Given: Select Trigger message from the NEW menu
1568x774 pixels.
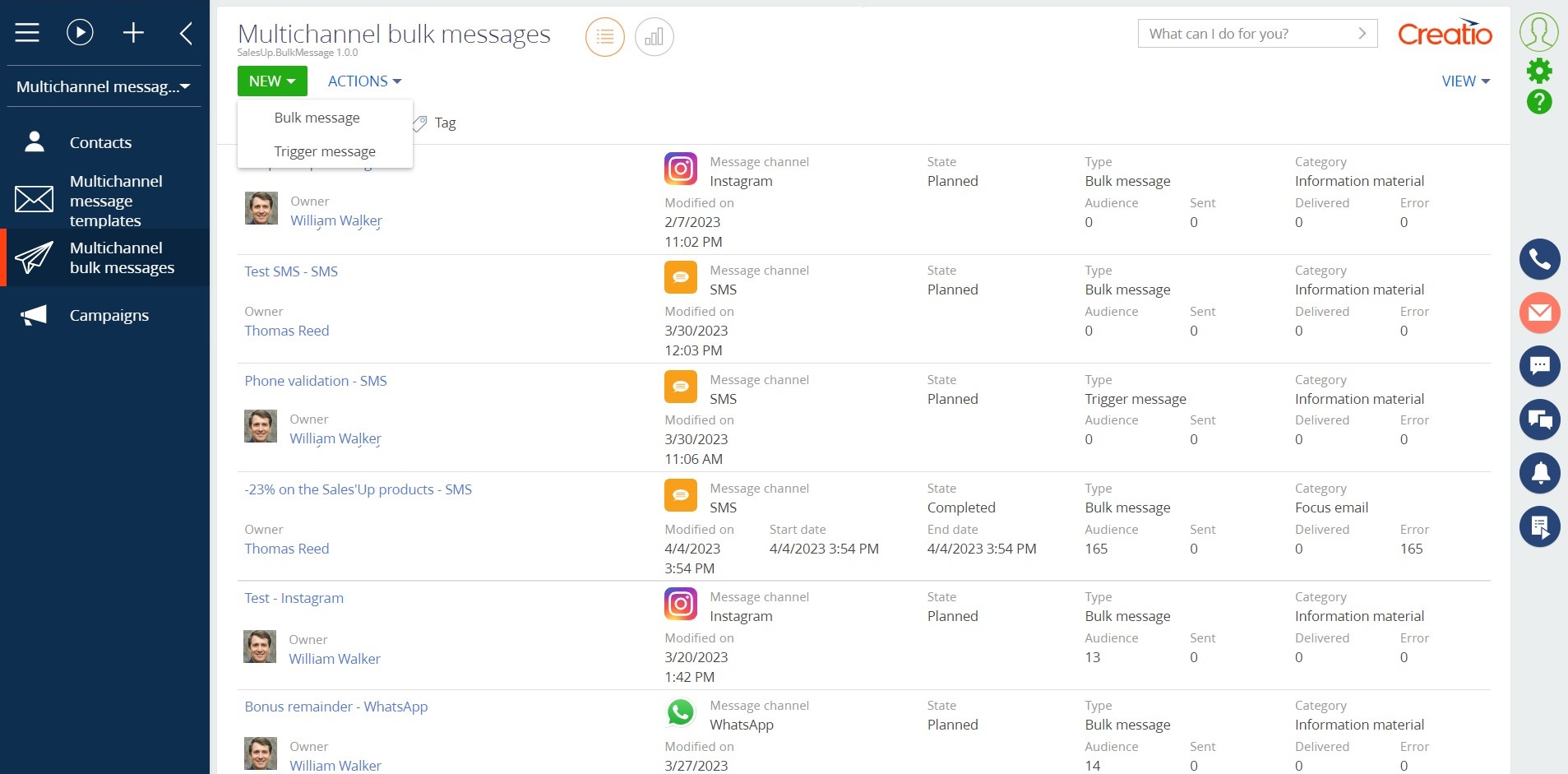Looking at the screenshot, I should (324, 151).
